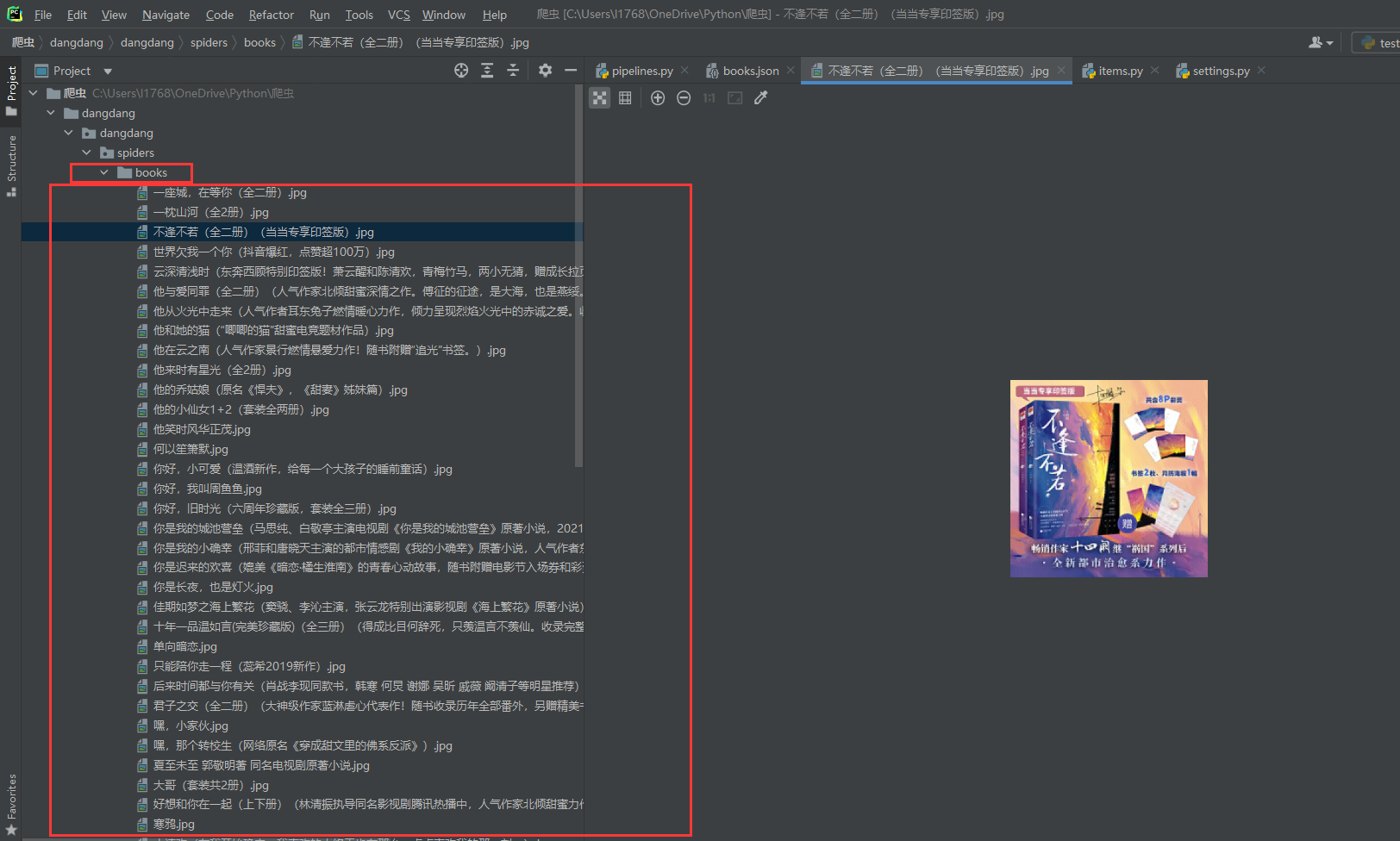Switch to the settings.py tab
This screenshot has width=1400, height=841.
[1221, 71]
